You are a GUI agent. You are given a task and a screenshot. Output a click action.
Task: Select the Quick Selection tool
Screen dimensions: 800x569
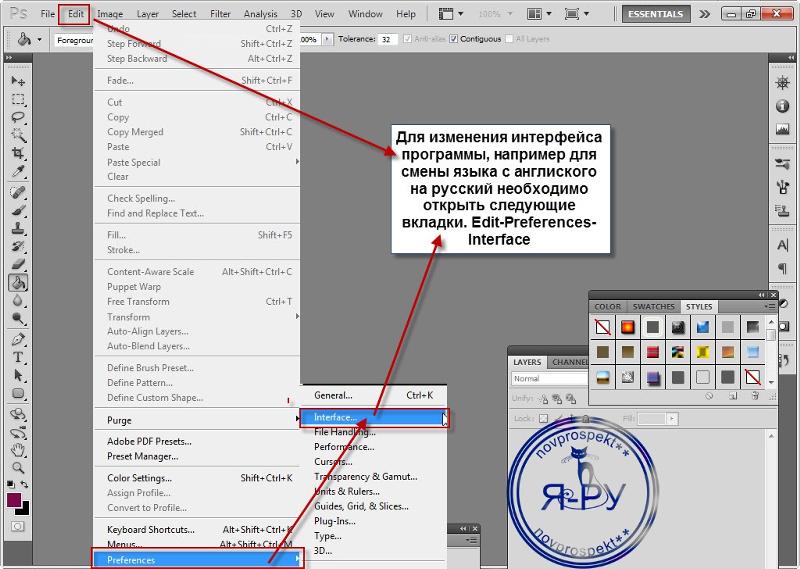tap(18, 135)
